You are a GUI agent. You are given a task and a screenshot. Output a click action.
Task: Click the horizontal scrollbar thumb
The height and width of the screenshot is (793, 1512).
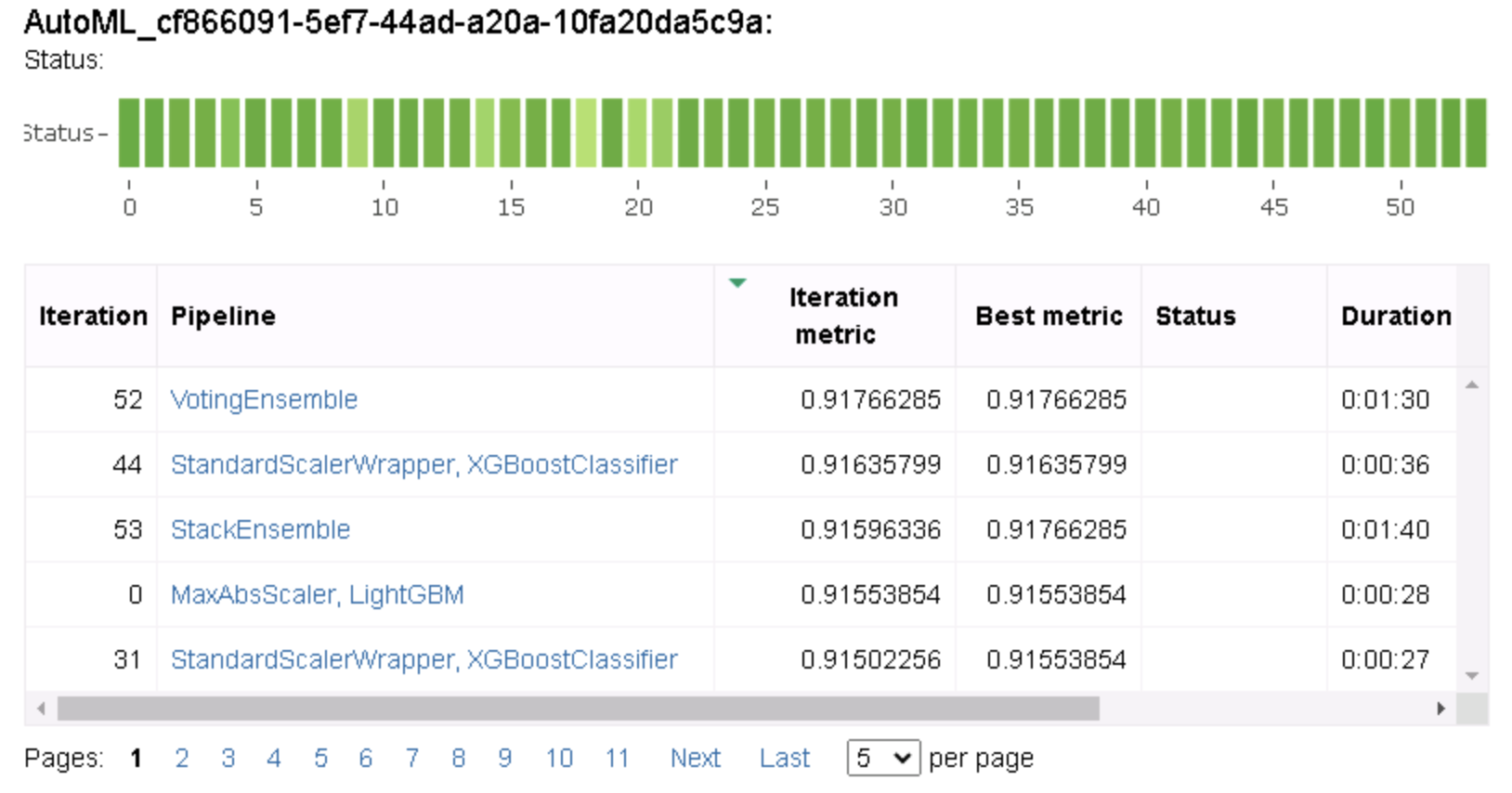pos(579,708)
